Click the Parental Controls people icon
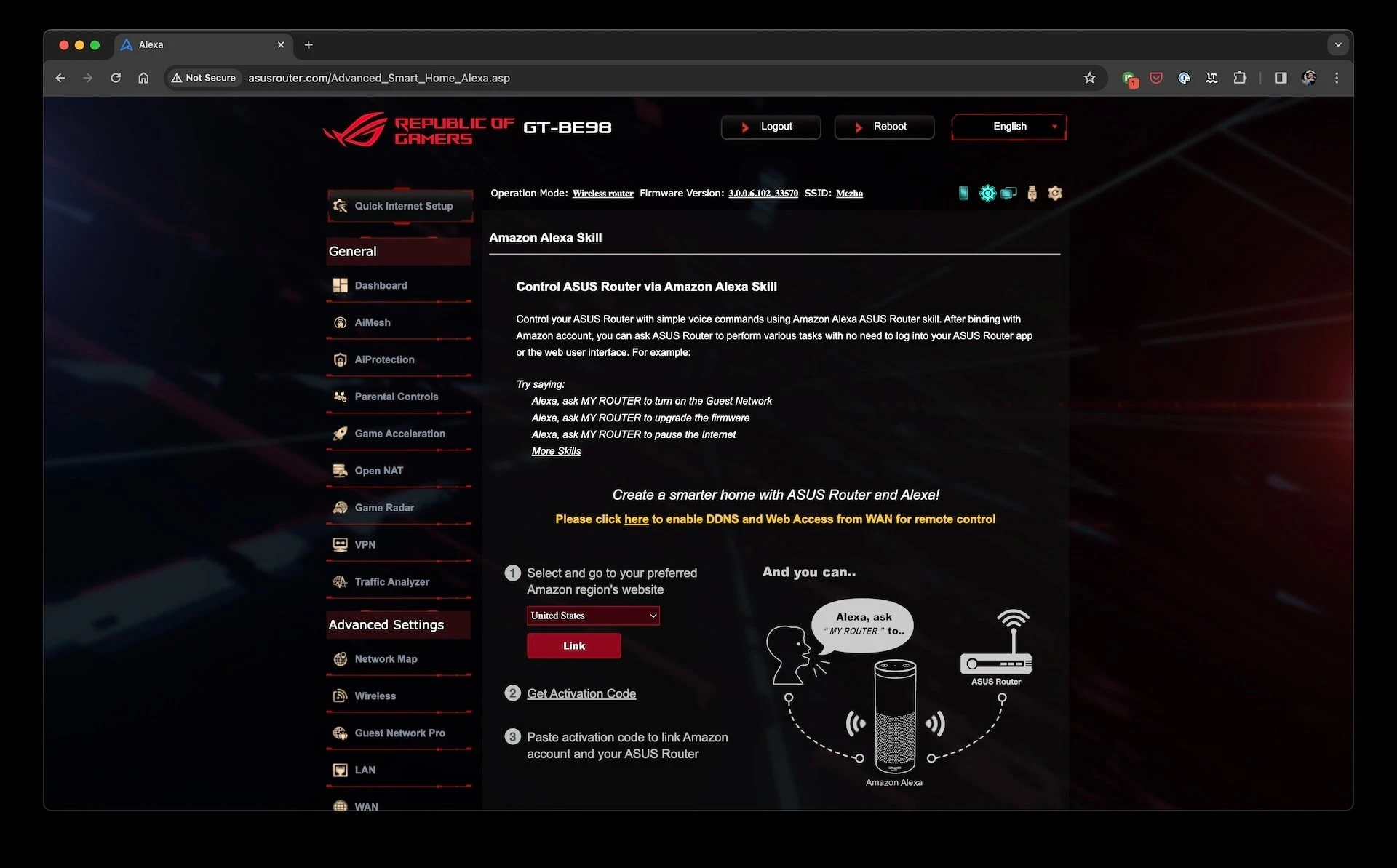The image size is (1397, 868). tap(340, 397)
